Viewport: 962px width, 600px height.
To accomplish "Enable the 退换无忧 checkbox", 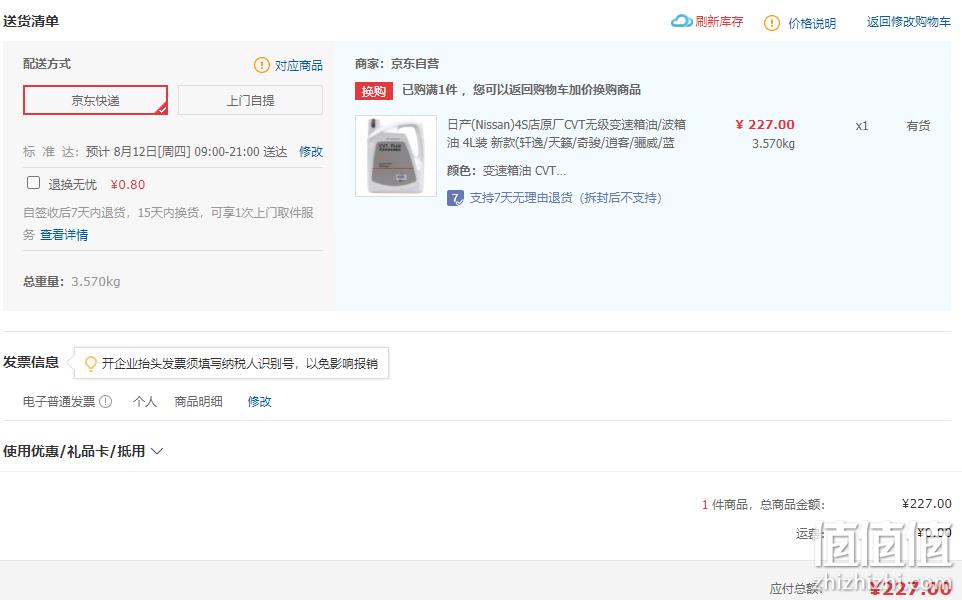I will [34, 183].
